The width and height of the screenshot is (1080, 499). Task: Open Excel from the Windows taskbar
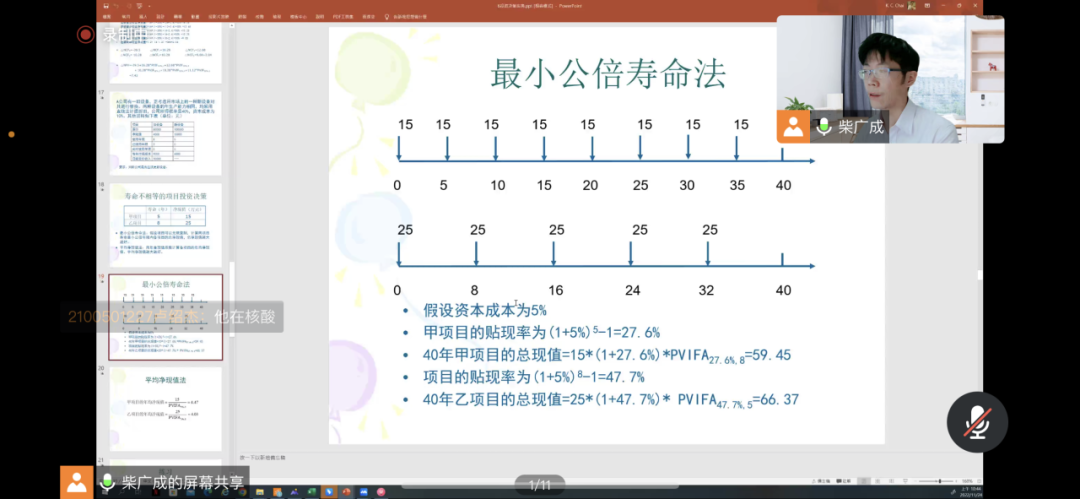pyautogui.click(x=311, y=492)
